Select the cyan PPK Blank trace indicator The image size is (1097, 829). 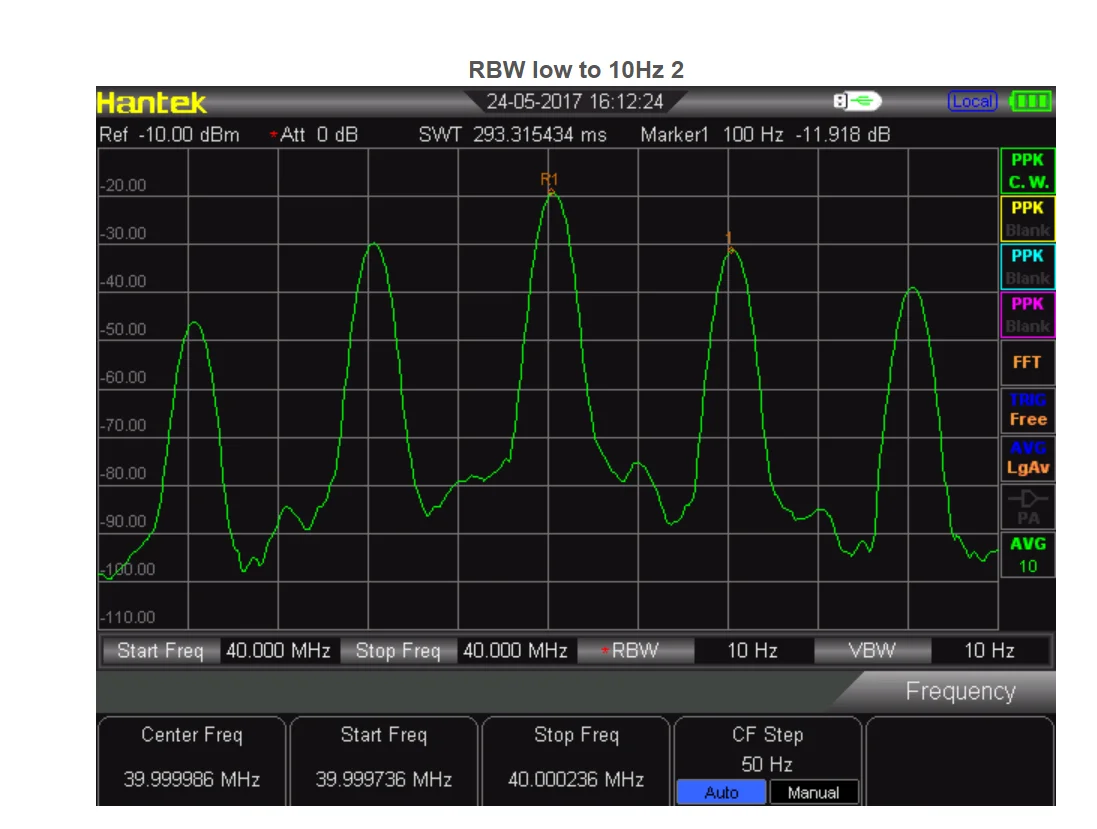click(x=1028, y=267)
